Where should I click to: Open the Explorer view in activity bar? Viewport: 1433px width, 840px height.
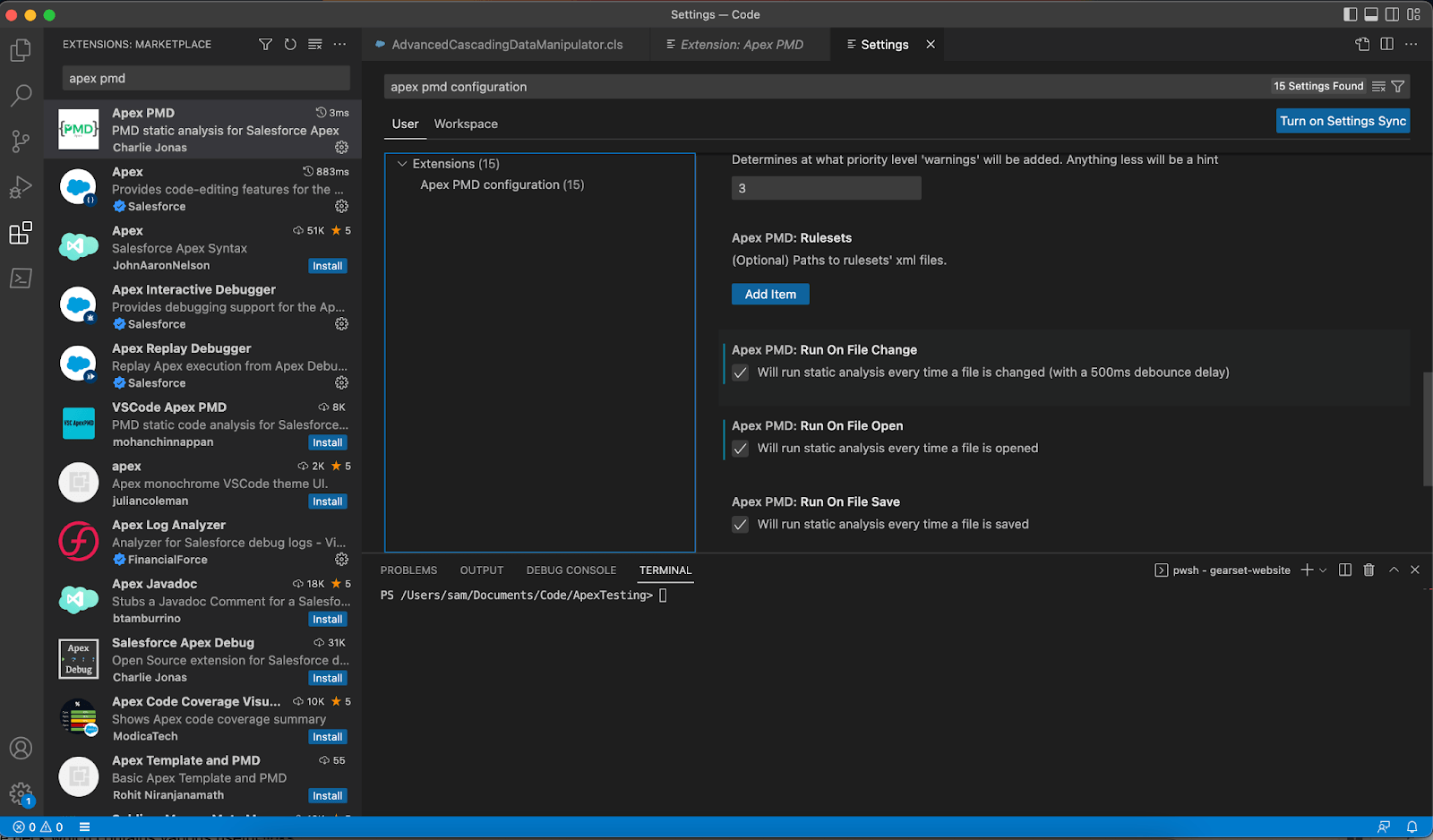[21, 50]
